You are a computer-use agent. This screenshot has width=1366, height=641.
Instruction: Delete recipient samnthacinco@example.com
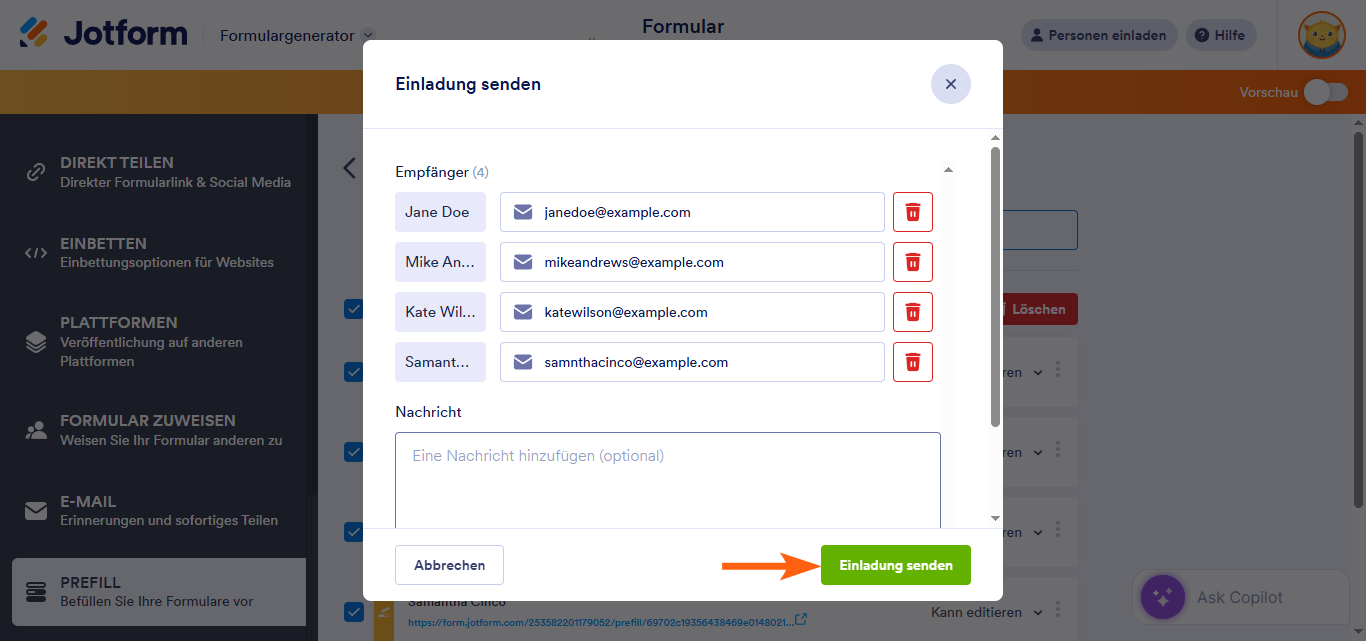point(912,362)
